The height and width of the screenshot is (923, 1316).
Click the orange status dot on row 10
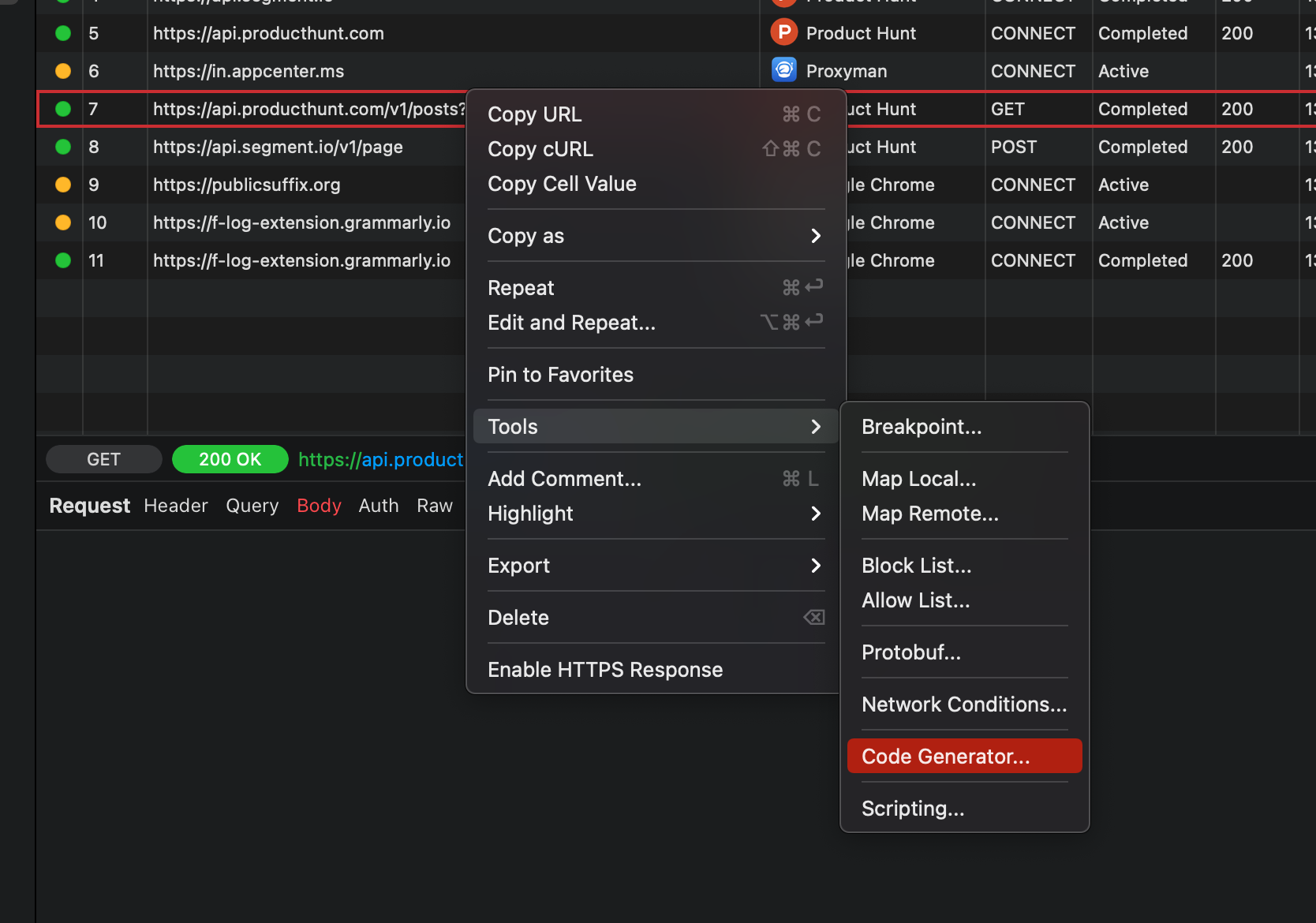[62, 222]
